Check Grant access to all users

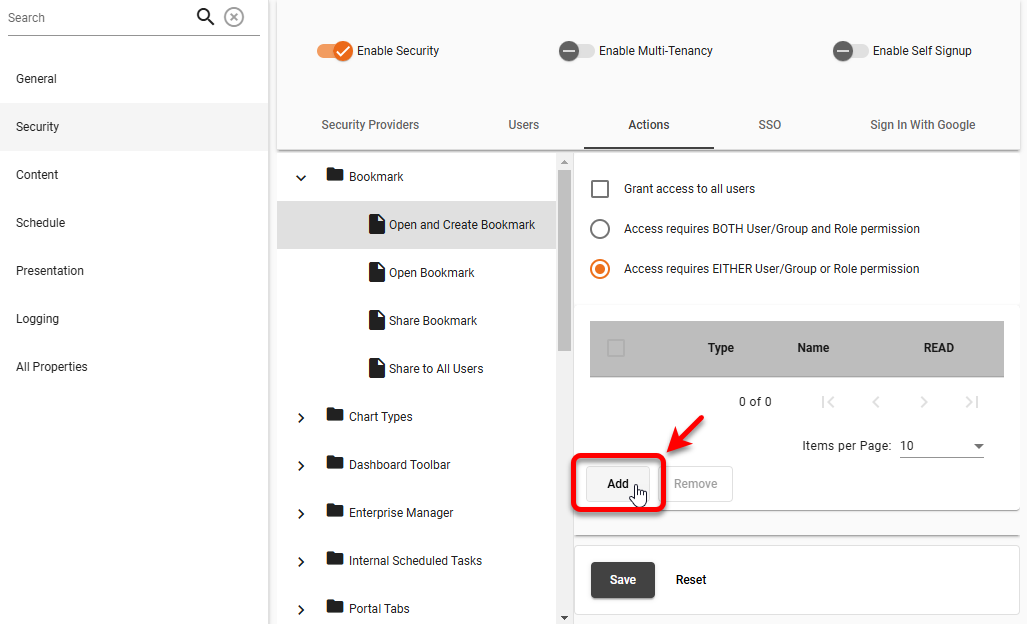point(600,188)
